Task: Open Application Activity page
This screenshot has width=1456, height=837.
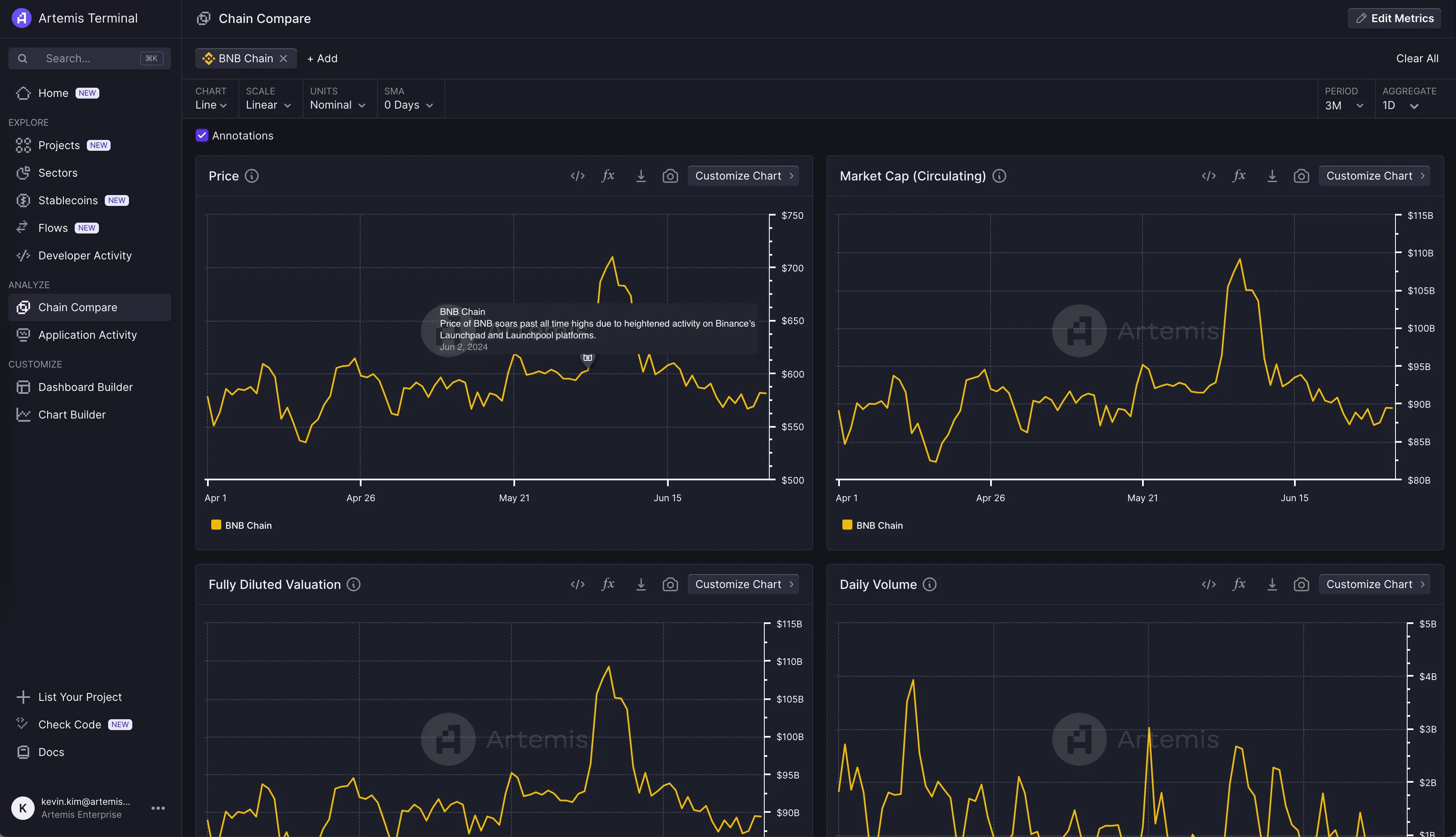Action: (x=90, y=335)
